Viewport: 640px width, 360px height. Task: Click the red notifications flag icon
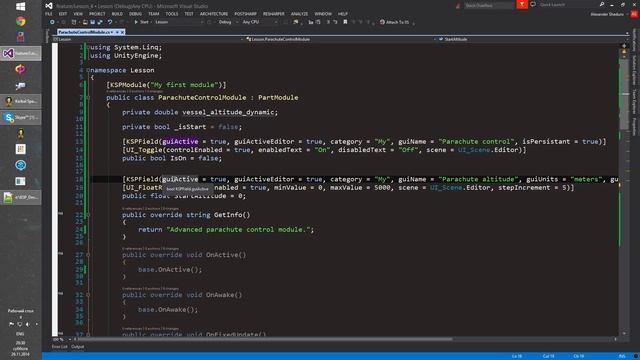click(x=522, y=4)
